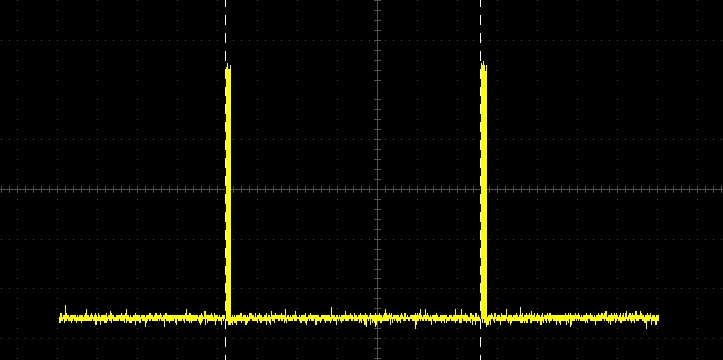The height and width of the screenshot is (360, 723).
Task: Click the bottom end of center vertical axis
Action: [x=378, y=357]
